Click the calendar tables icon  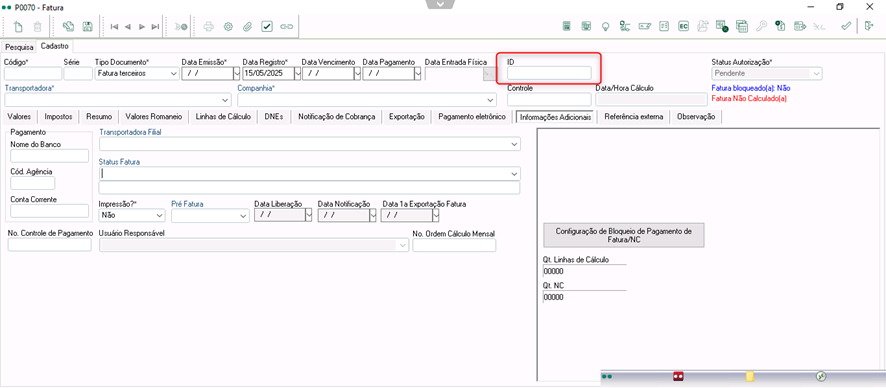[742, 26]
